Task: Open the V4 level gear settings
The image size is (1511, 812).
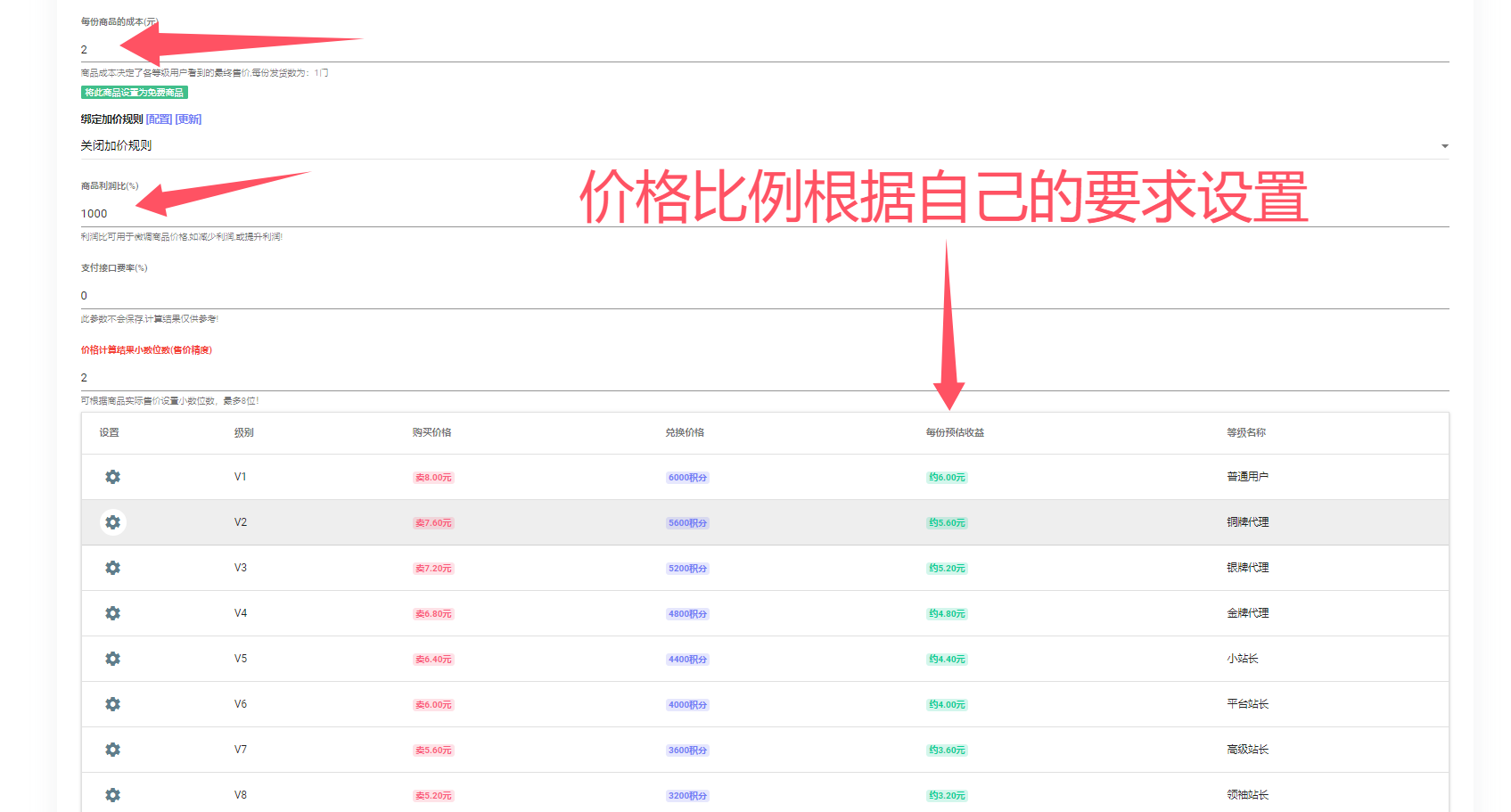Action: 112,613
